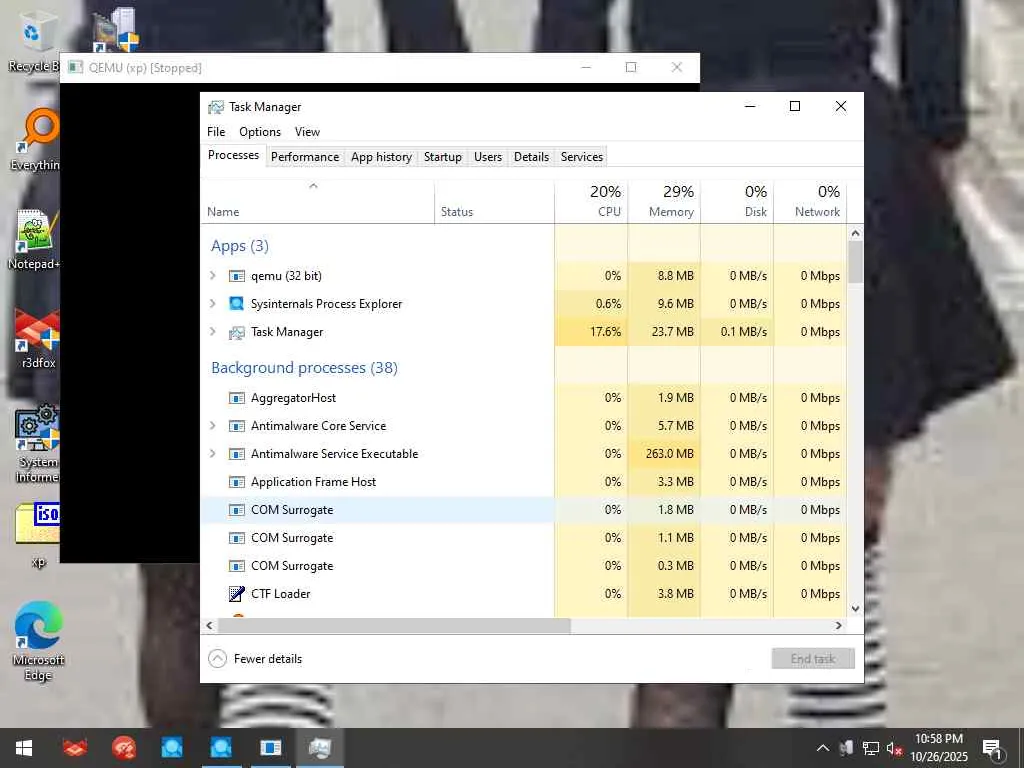The image size is (1024, 768).
Task: Open the File menu
Action: (216, 132)
